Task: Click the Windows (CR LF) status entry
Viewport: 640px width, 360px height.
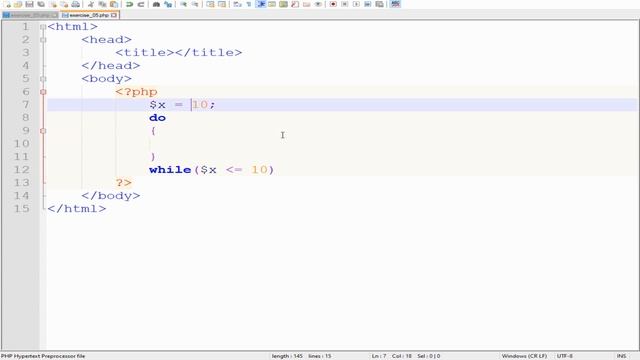Action: coord(524,356)
